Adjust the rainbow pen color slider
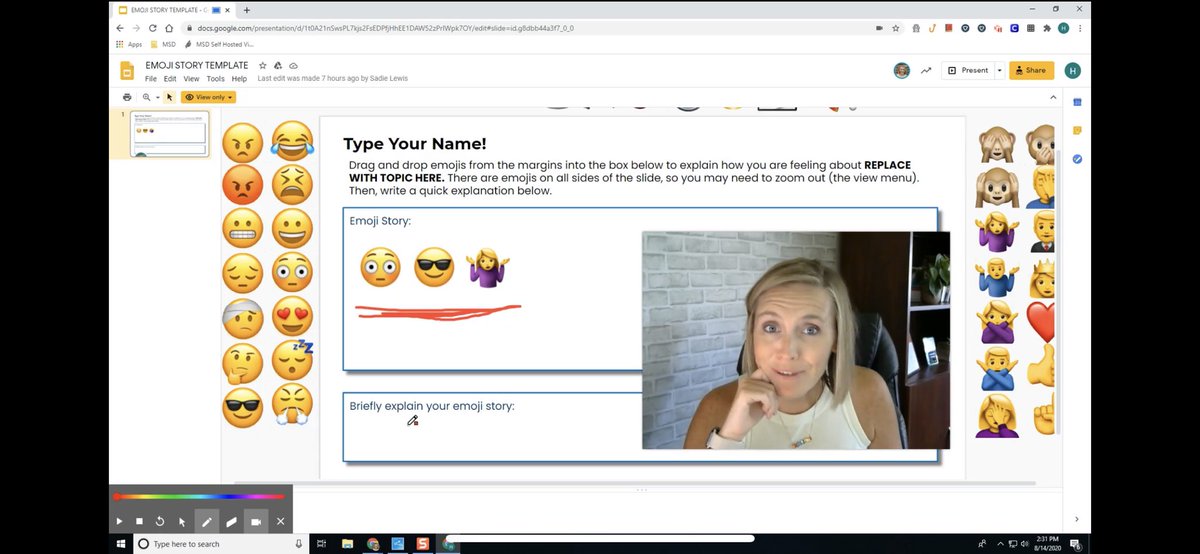 click(201, 496)
